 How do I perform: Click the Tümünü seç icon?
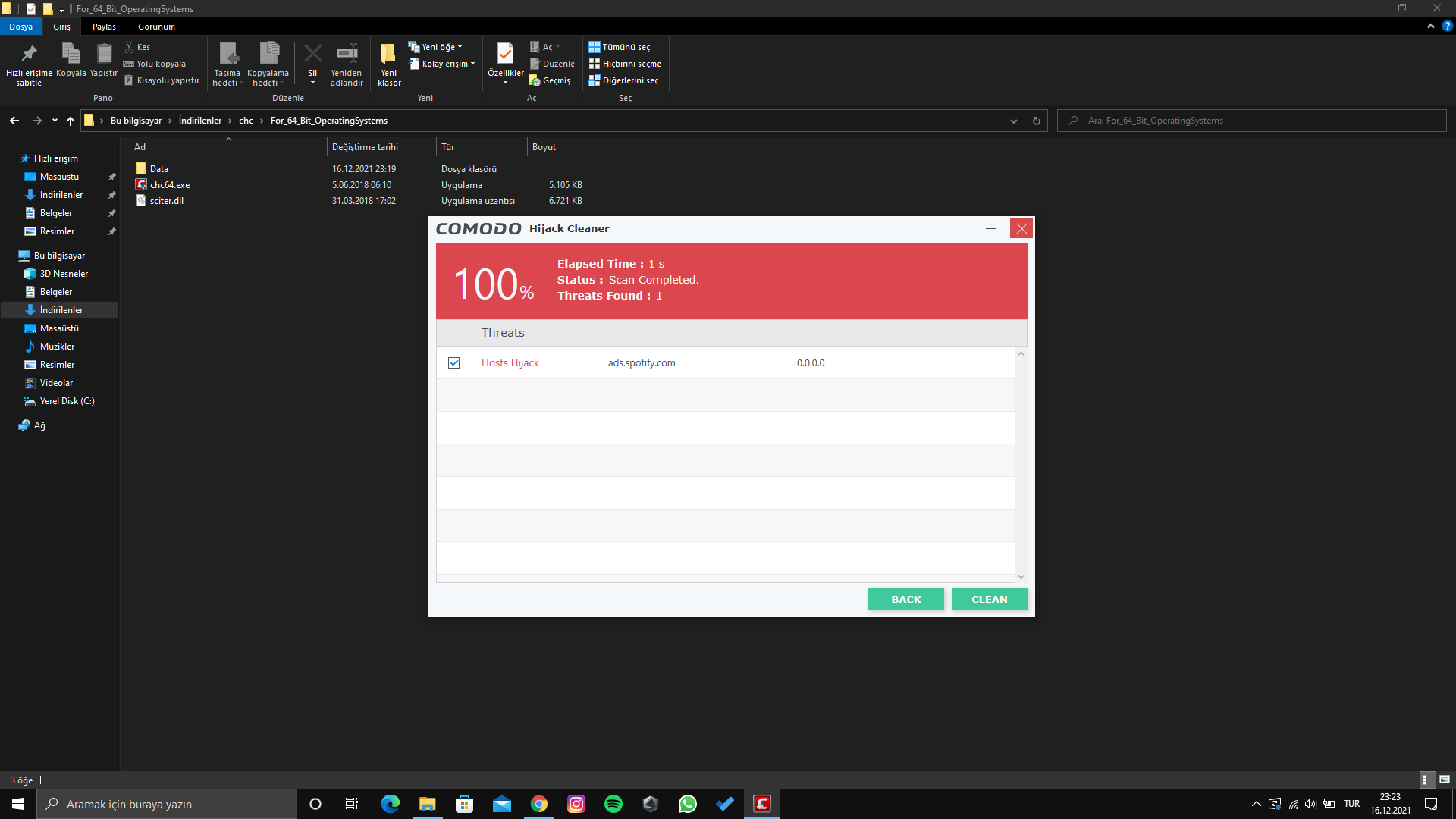point(594,47)
